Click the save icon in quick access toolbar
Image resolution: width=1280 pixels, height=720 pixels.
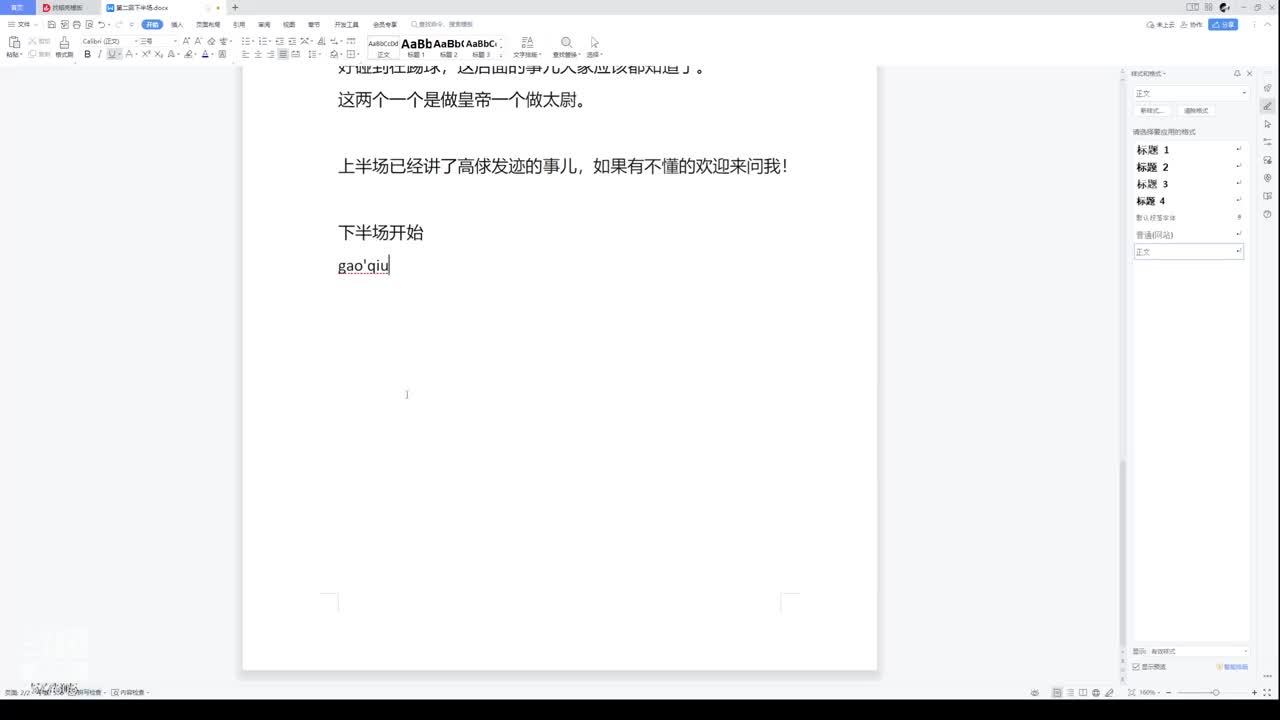click(52, 24)
